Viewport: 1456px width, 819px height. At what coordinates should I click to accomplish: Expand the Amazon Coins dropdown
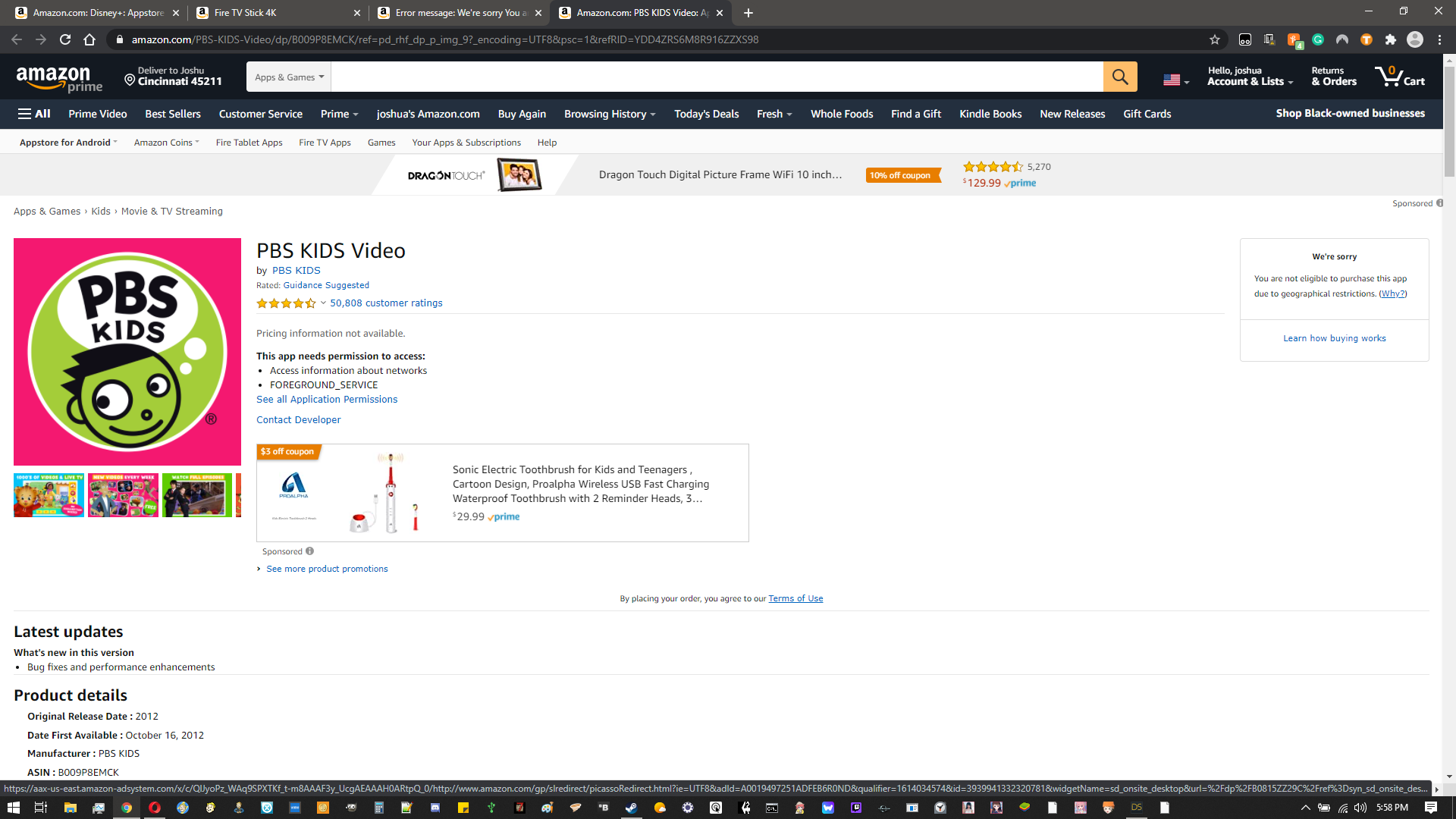click(166, 143)
